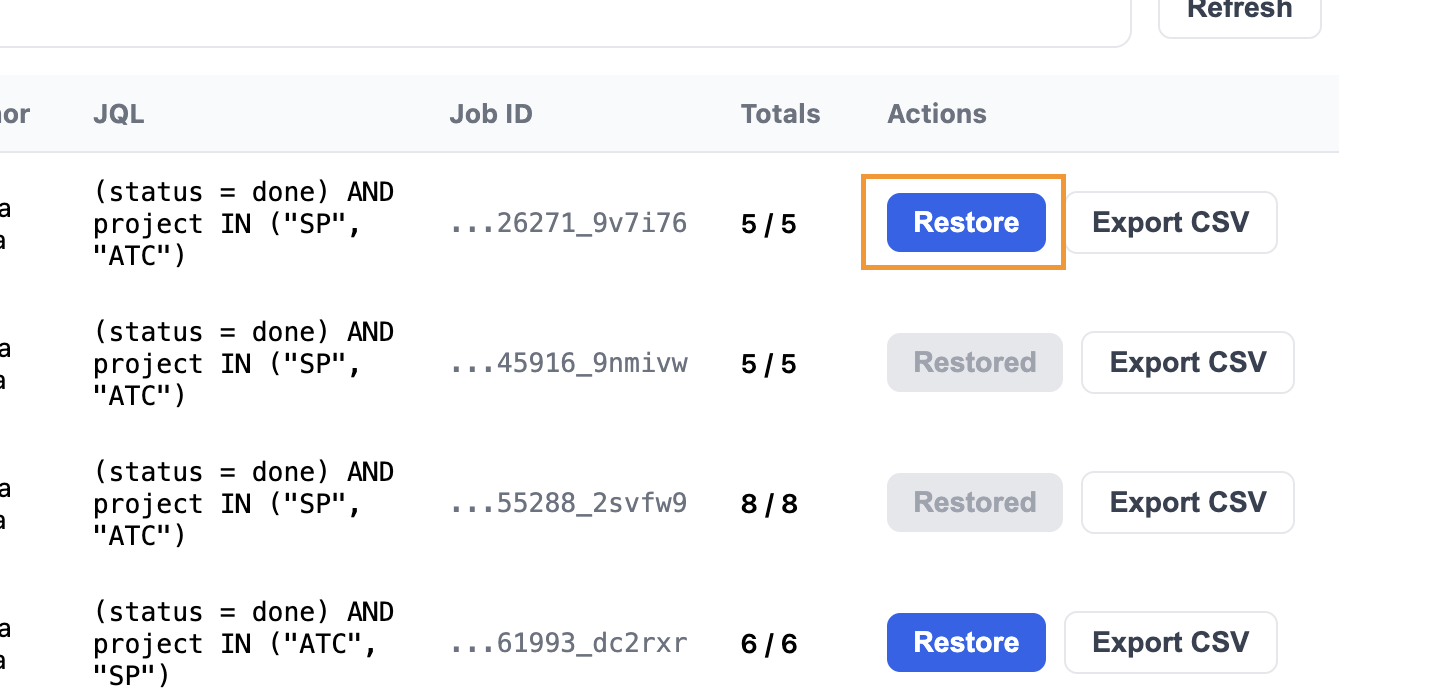The height and width of the screenshot is (688, 1436).
Task: Restore job ending 61993_dc2rxr
Action: 966,642
